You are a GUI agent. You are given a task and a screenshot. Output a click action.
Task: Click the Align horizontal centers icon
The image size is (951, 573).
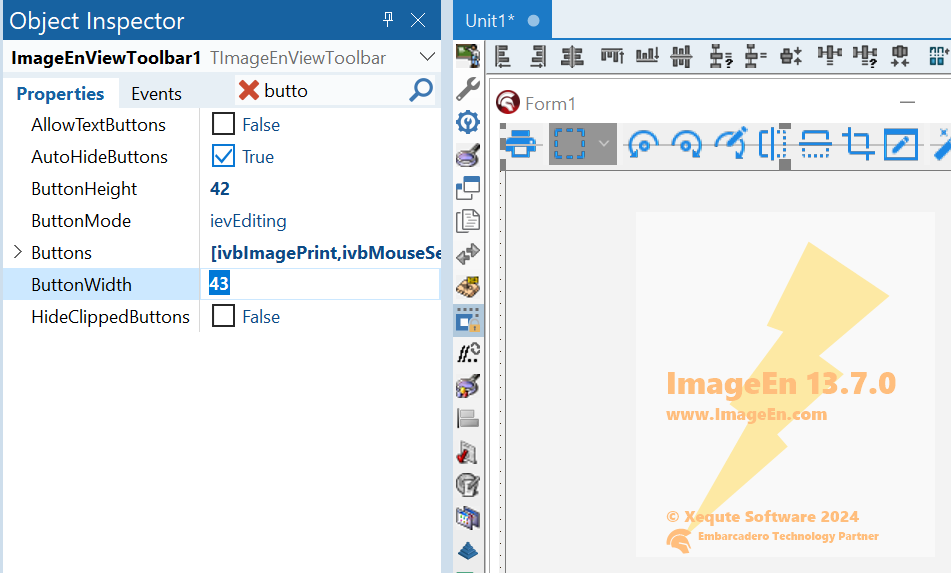pos(572,56)
